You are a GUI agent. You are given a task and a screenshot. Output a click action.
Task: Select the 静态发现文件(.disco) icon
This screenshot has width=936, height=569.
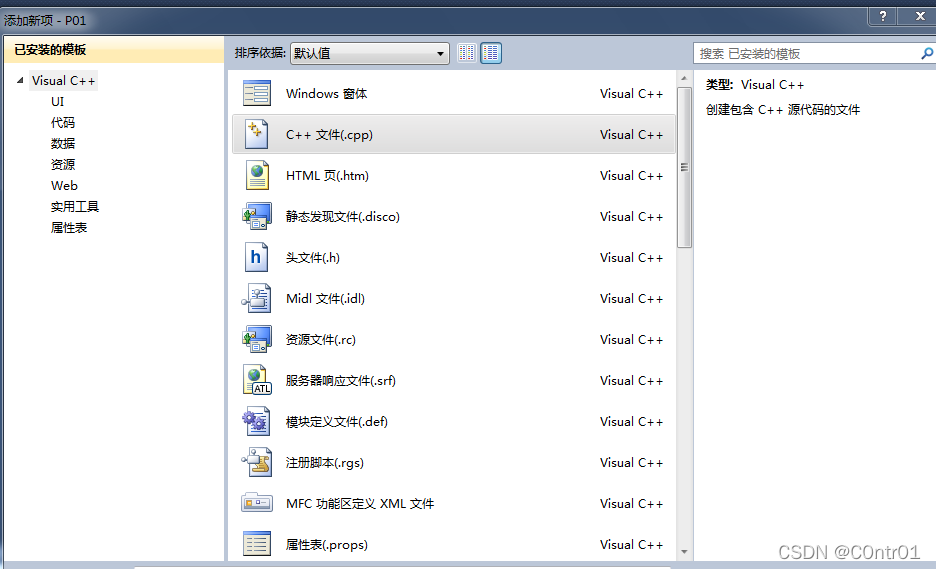click(x=257, y=216)
